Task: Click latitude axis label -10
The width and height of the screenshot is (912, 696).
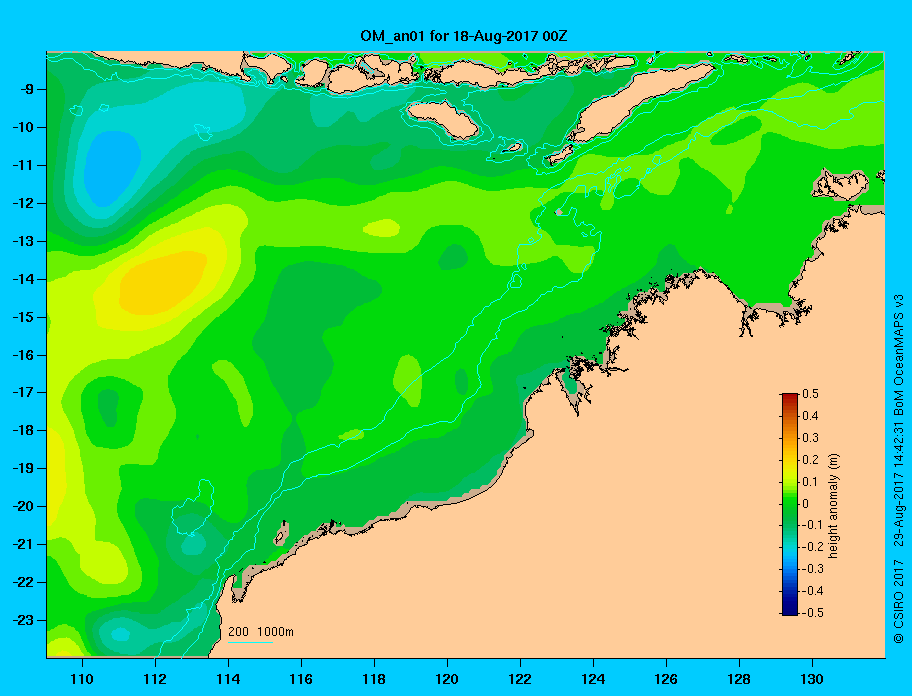Action: pyautogui.click(x=22, y=127)
